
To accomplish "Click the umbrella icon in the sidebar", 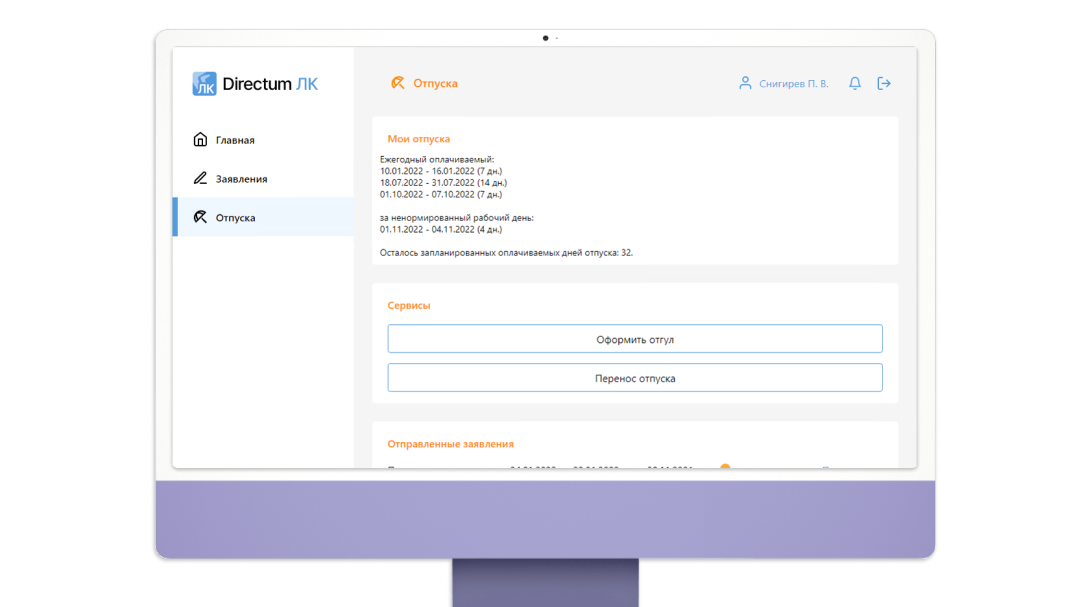I will pos(200,217).
